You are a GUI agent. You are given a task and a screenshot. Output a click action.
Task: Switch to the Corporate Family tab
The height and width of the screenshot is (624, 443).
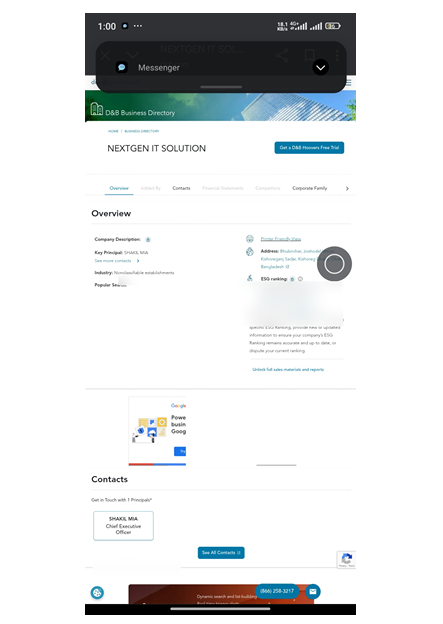click(310, 188)
